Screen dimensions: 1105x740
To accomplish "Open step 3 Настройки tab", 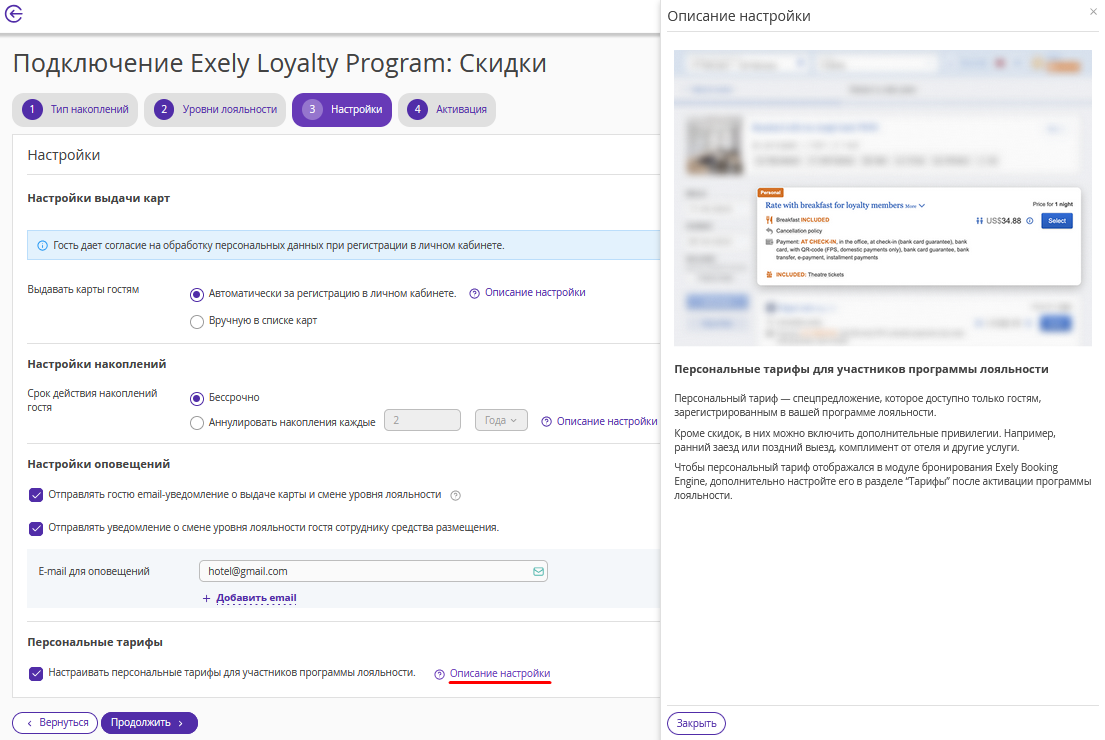I will tap(342, 110).
